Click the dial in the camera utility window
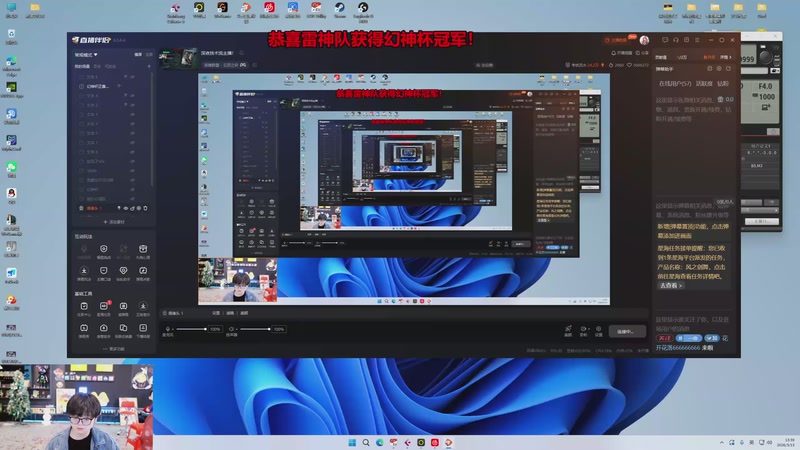Screen dimensions: 800x450 764,56
